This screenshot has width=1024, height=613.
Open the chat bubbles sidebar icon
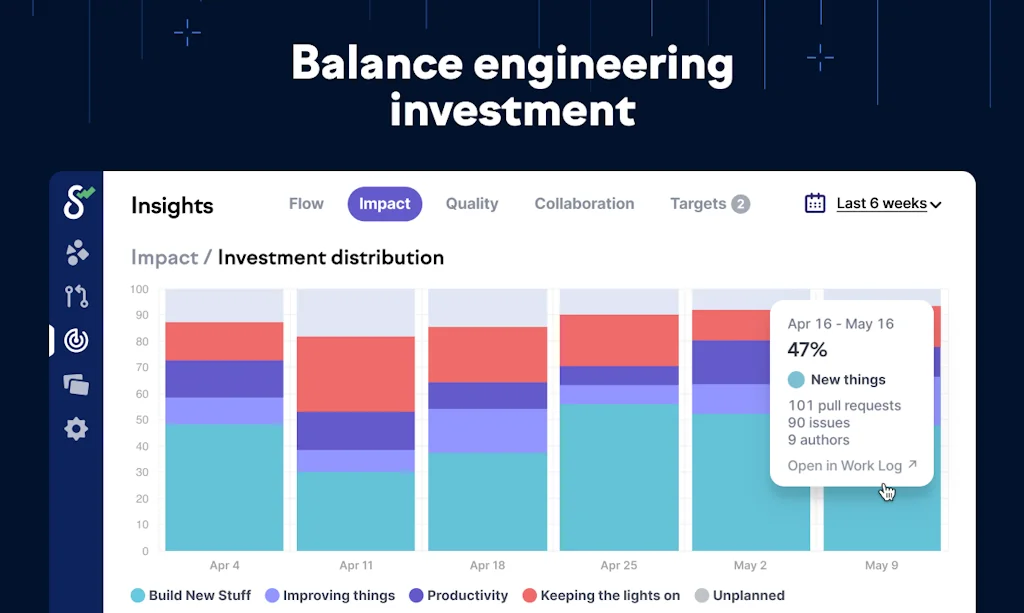coord(77,384)
